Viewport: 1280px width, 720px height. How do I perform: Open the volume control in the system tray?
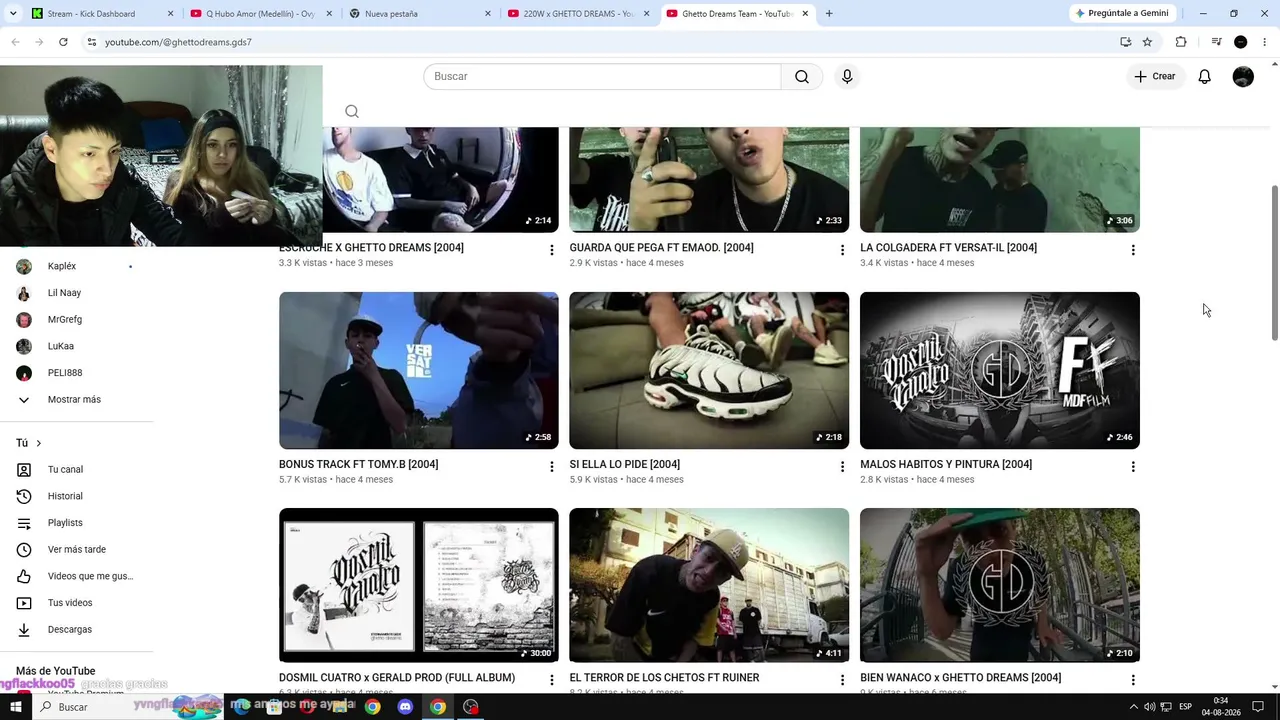click(1149, 707)
